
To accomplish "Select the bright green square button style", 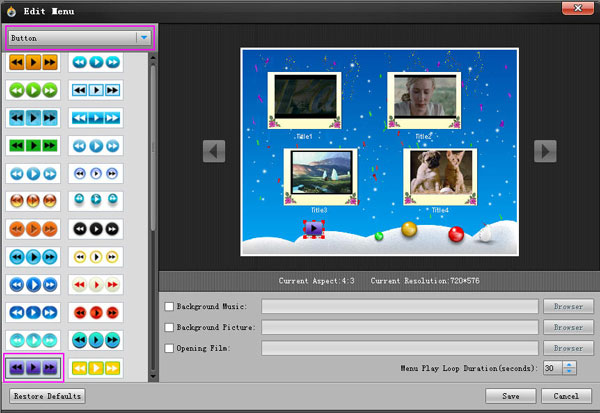I will [x=34, y=145].
